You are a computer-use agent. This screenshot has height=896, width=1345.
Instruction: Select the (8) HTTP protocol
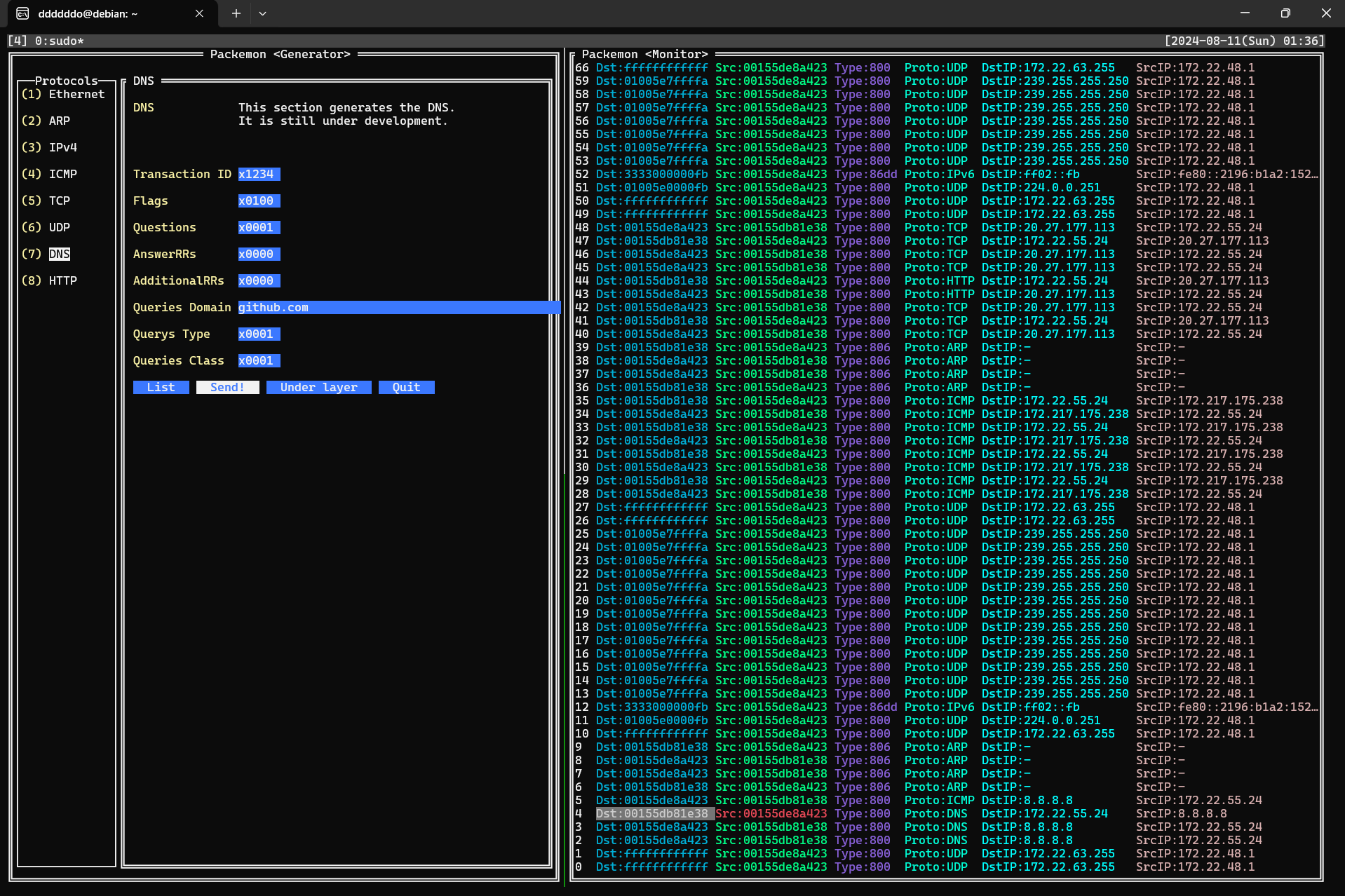point(49,280)
